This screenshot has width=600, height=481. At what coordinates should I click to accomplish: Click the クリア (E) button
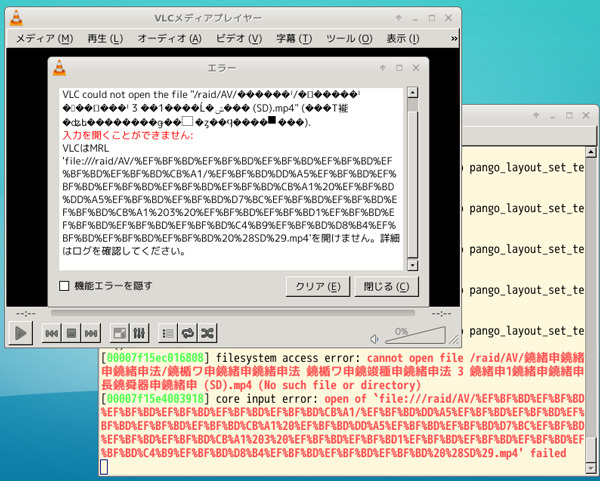click(318, 287)
